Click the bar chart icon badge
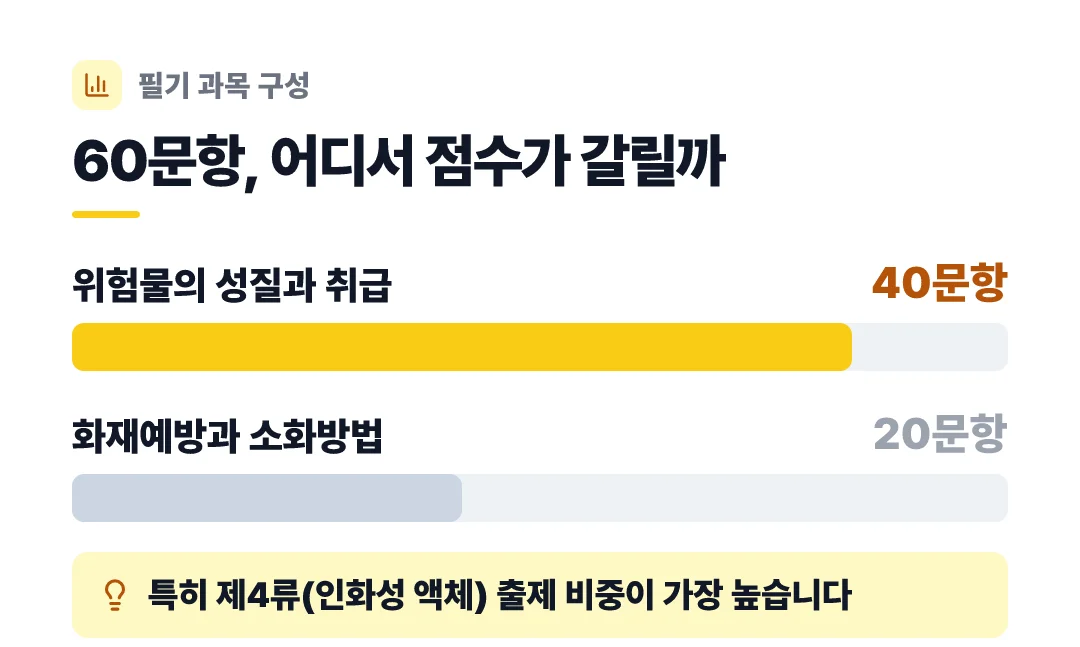 coord(97,85)
